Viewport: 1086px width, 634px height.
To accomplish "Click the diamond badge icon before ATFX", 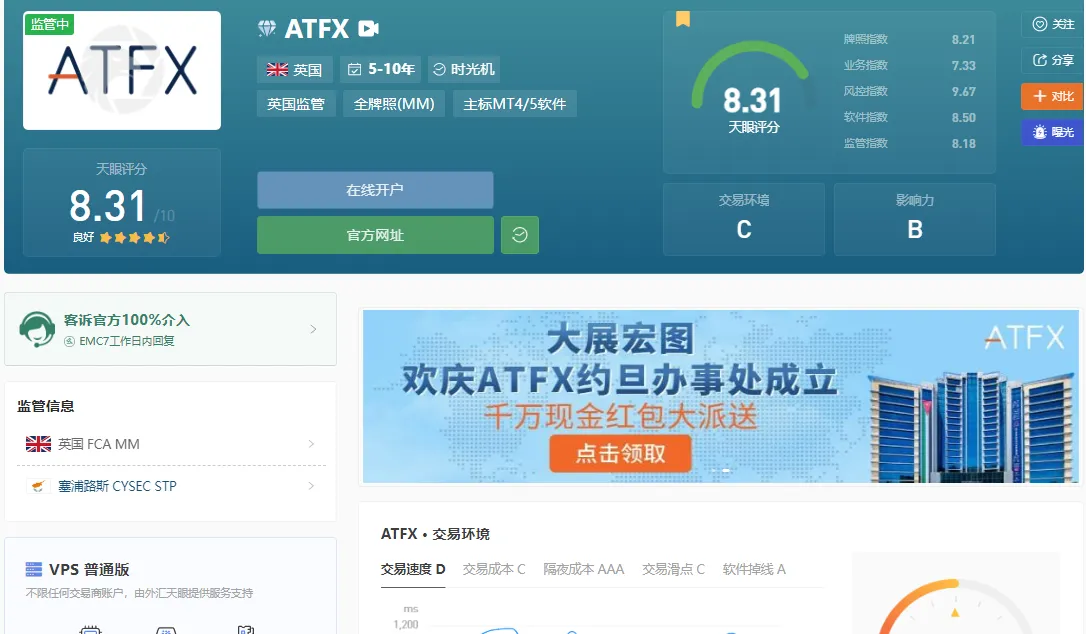I will [x=267, y=28].
